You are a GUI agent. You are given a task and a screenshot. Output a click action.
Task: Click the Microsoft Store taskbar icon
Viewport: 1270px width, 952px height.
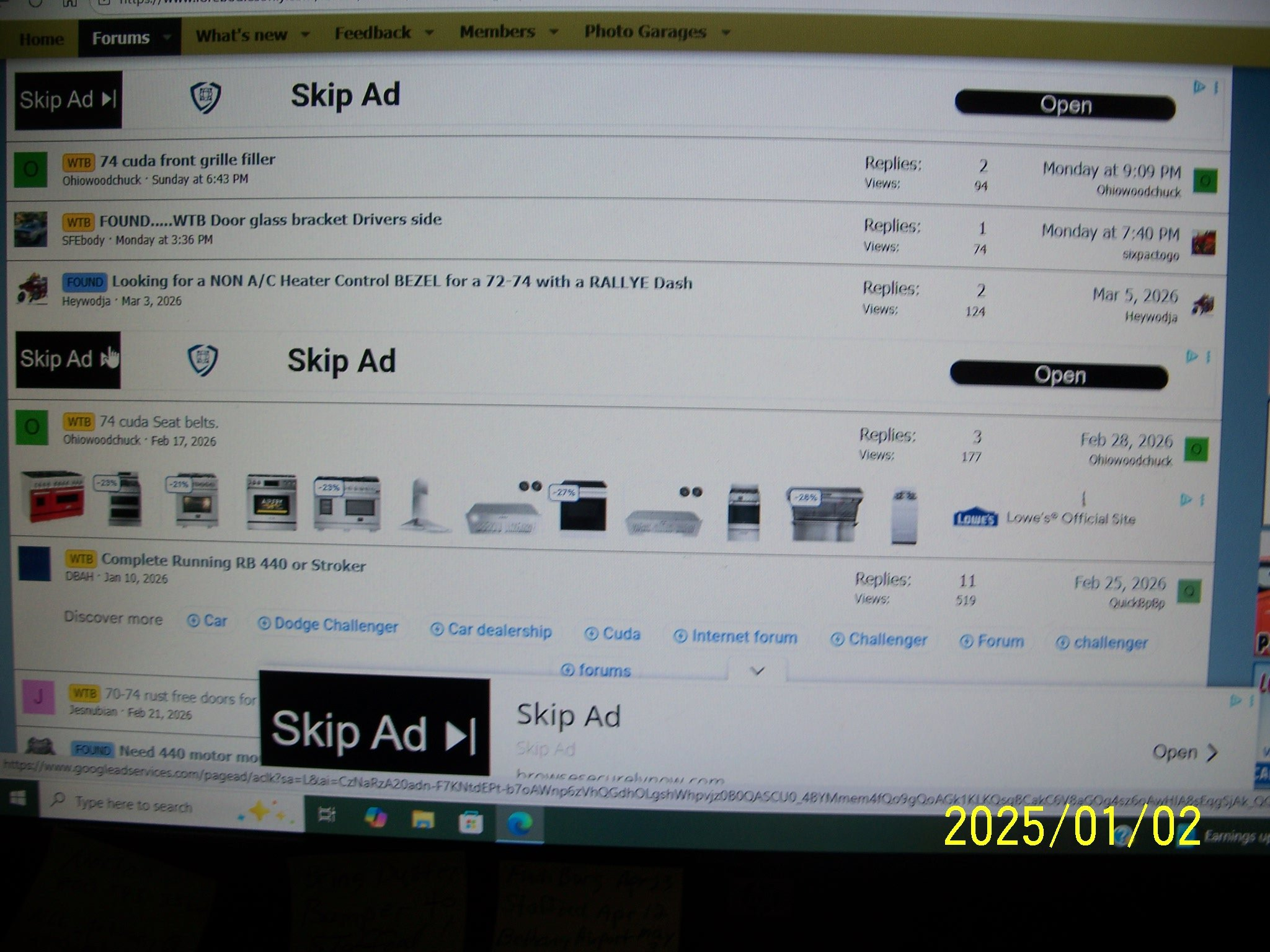click(x=471, y=822)
